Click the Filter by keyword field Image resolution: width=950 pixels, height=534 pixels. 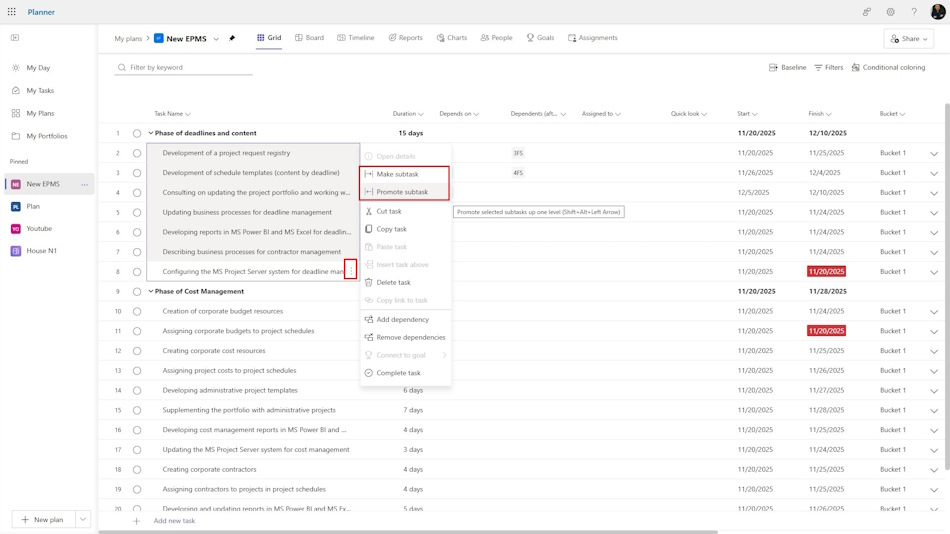[x=184, y=67]
